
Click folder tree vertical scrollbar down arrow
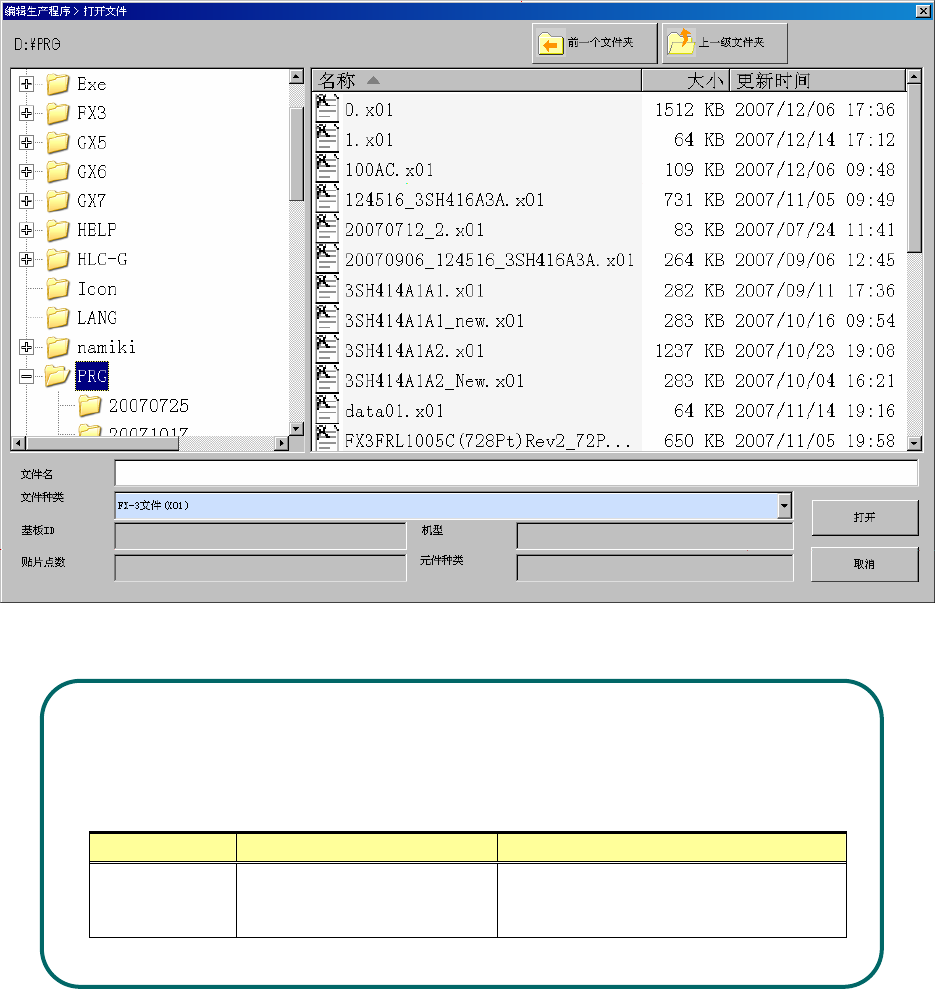pos(297,429)
